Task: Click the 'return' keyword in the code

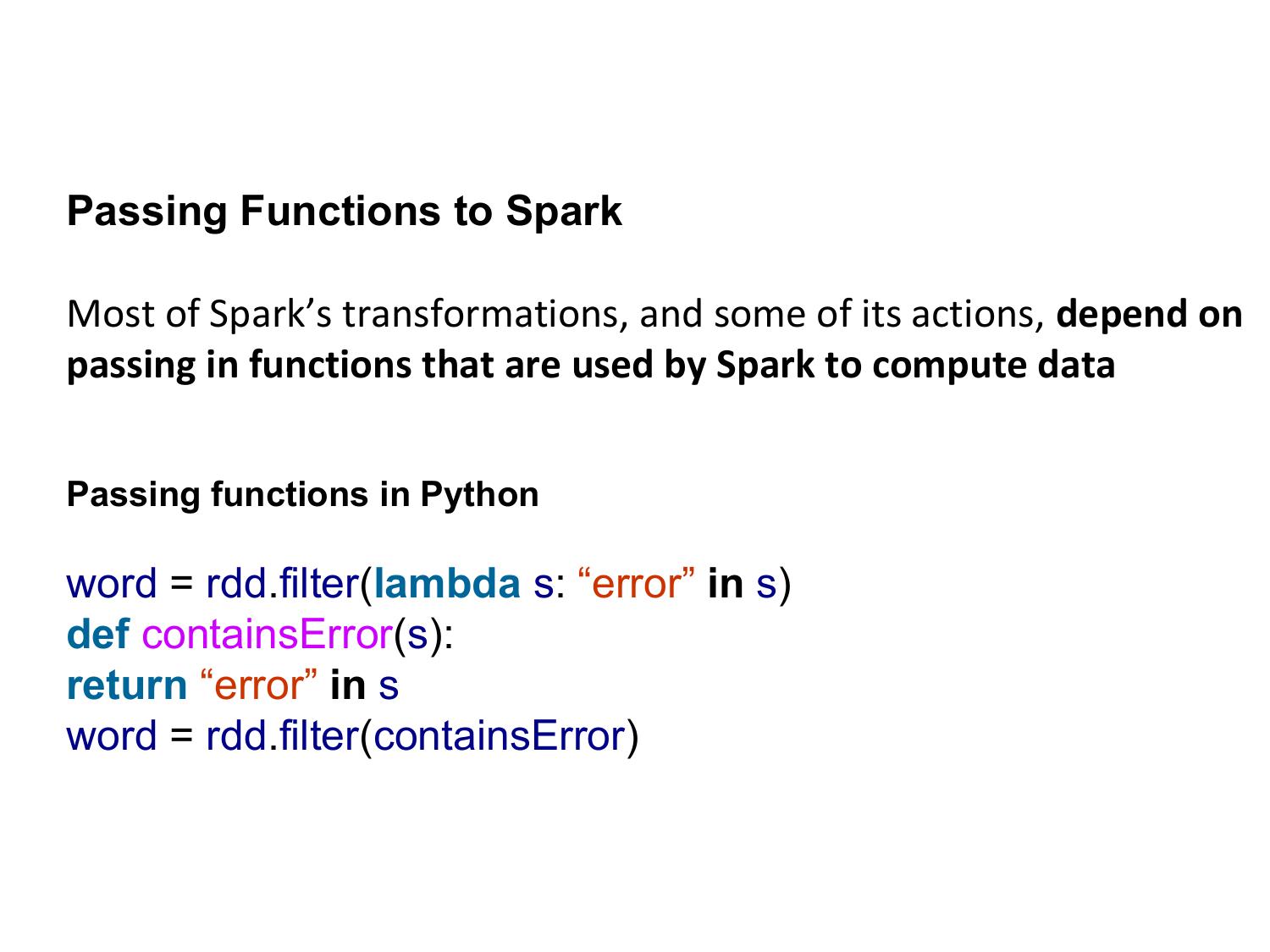Action: (127, 685)
